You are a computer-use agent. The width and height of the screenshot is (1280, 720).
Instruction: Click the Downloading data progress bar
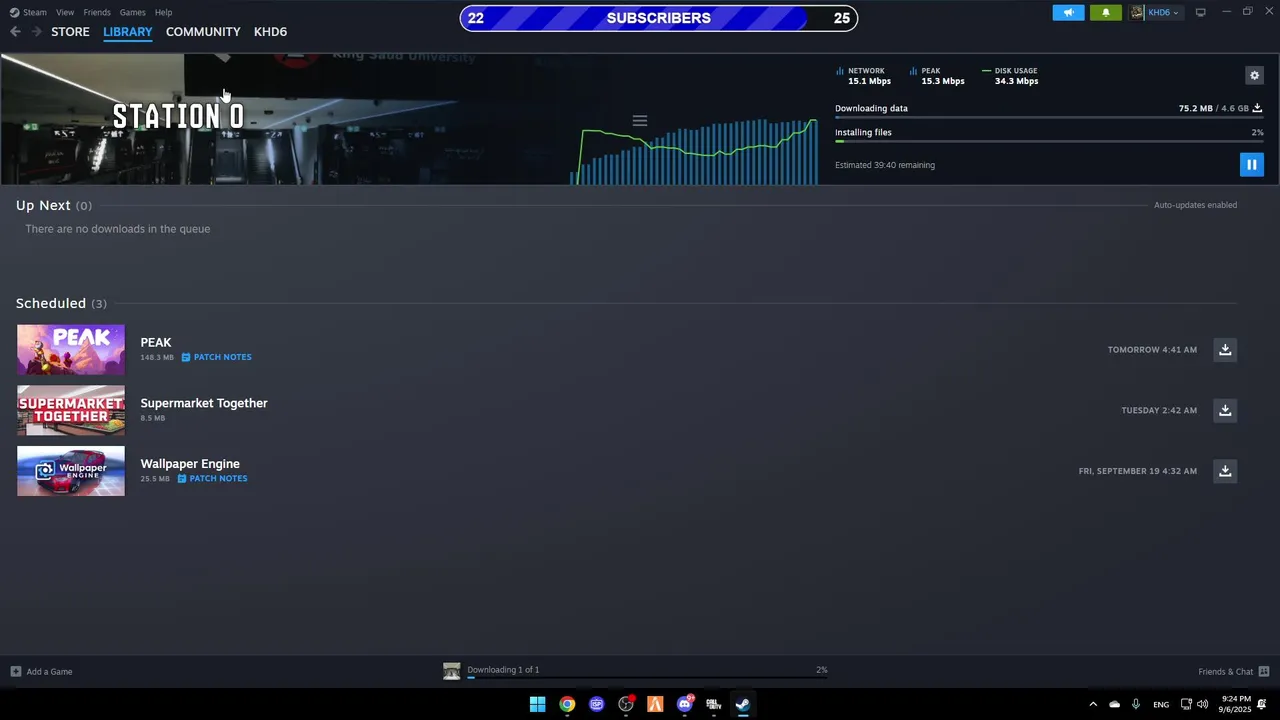pyautogui.click(x=1049, y=118)
